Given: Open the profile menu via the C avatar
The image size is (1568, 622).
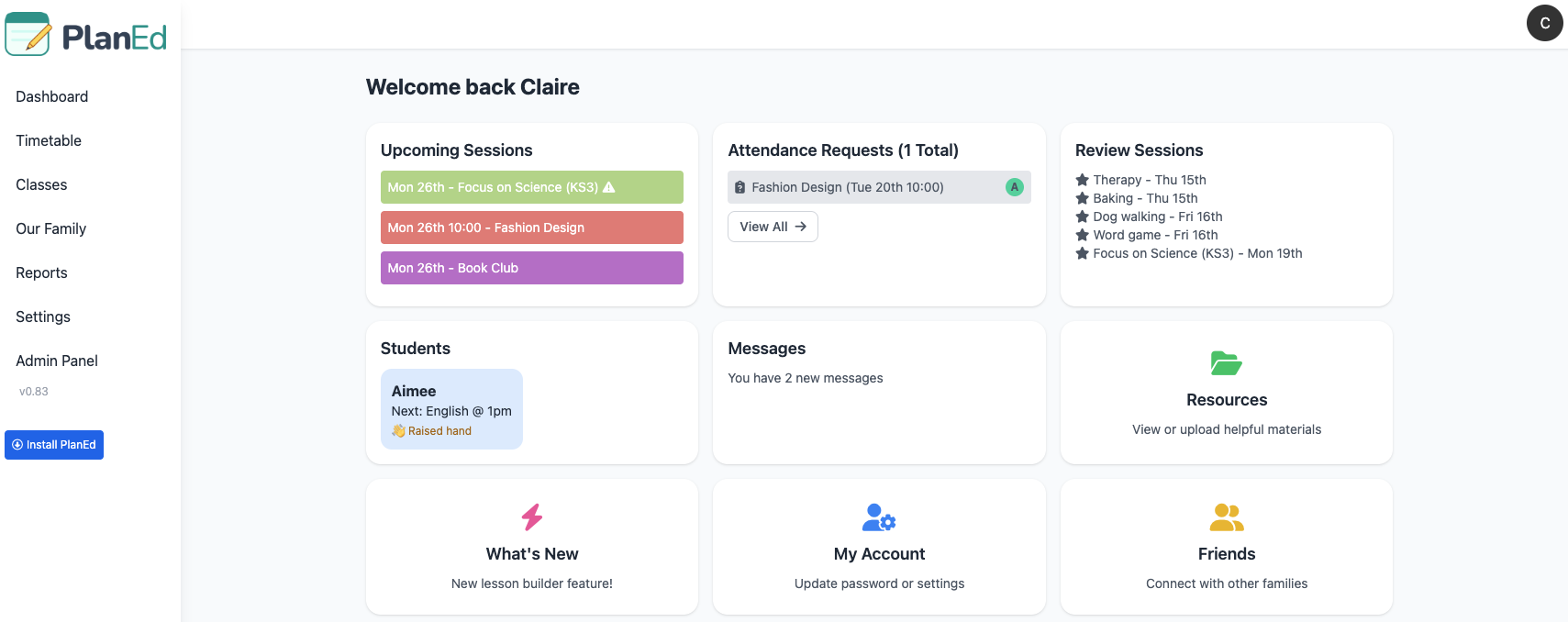Looking at the screenshot, I should [1545, 23].
